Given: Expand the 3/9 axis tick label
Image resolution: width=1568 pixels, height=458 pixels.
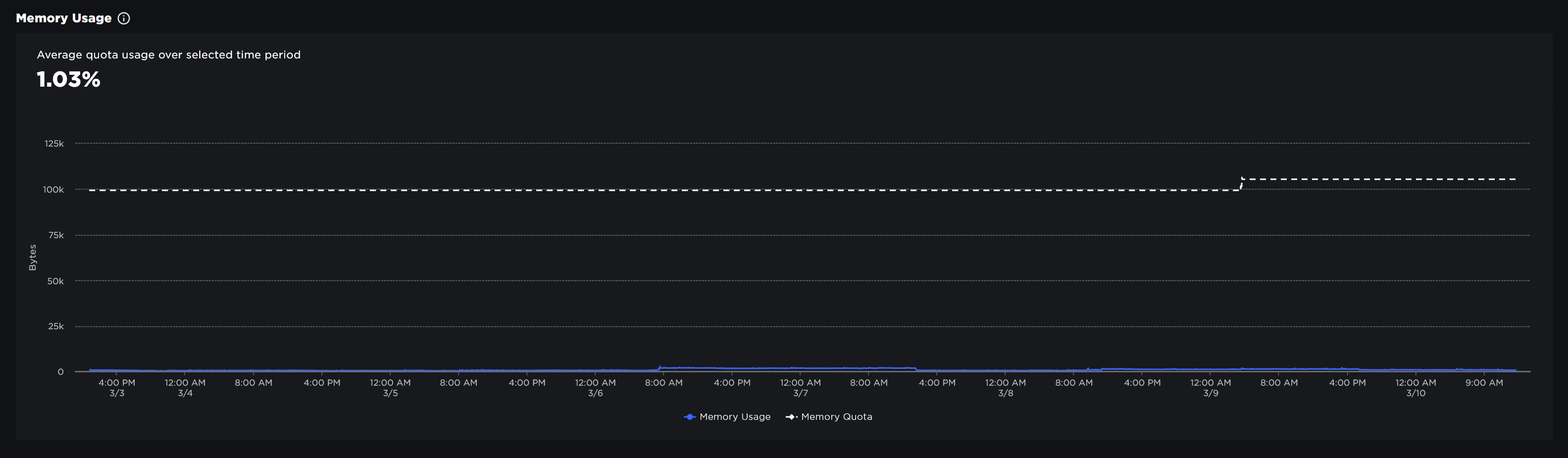Looking at the screenshot, I should (x=1212, y=393).
